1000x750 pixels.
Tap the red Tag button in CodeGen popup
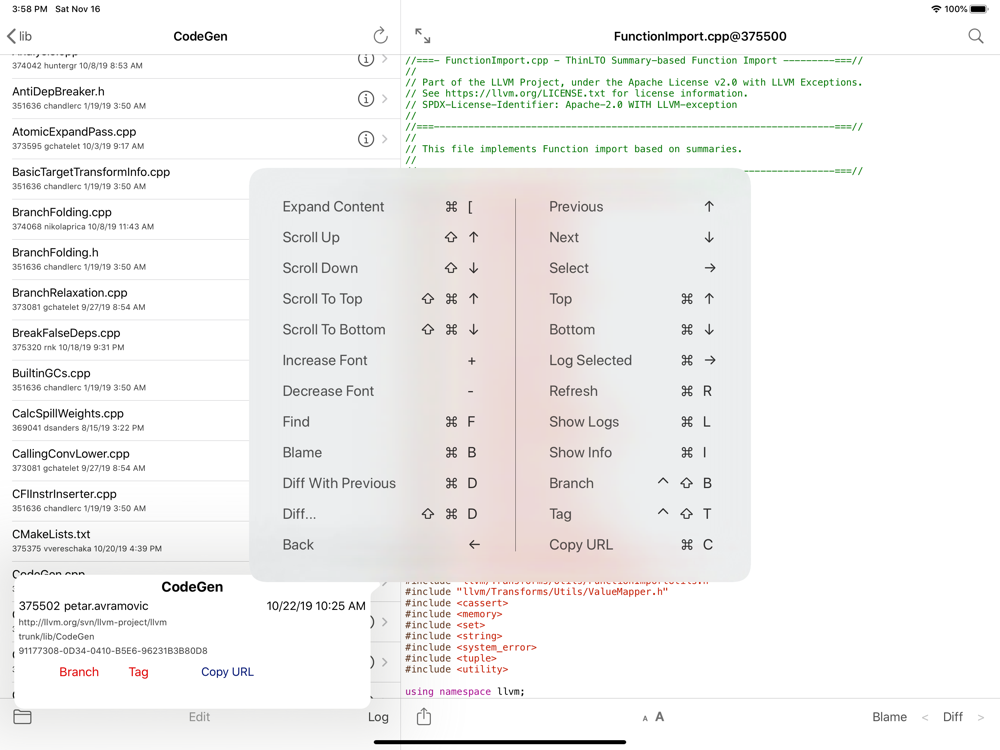138,672
